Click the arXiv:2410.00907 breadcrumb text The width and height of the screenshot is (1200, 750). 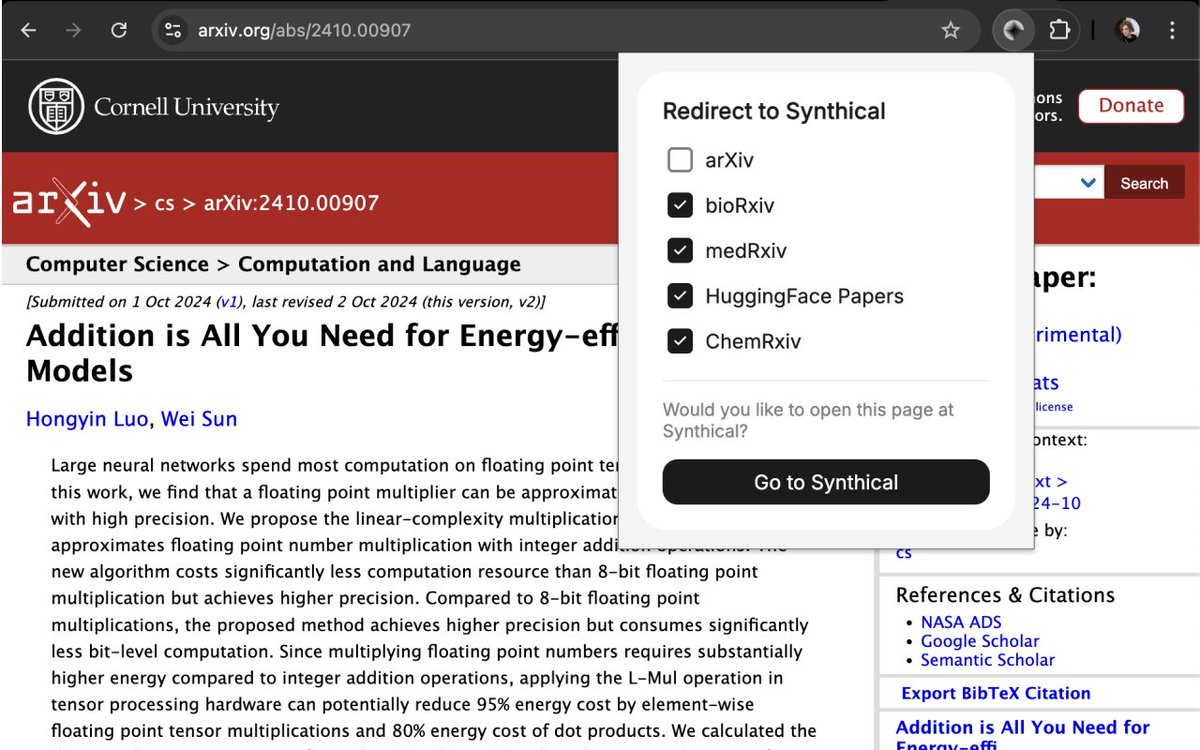(291, 203)
